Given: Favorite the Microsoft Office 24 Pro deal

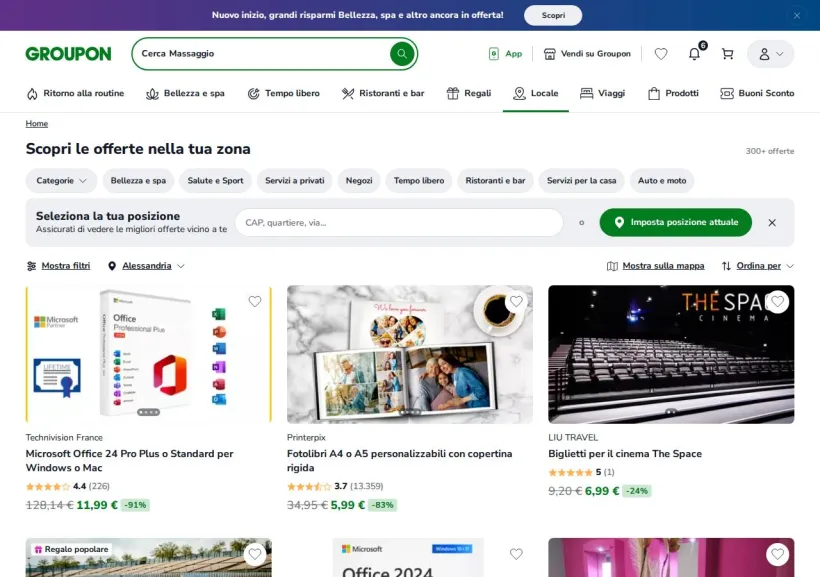Looking at the screenshot, I should 255,301.
